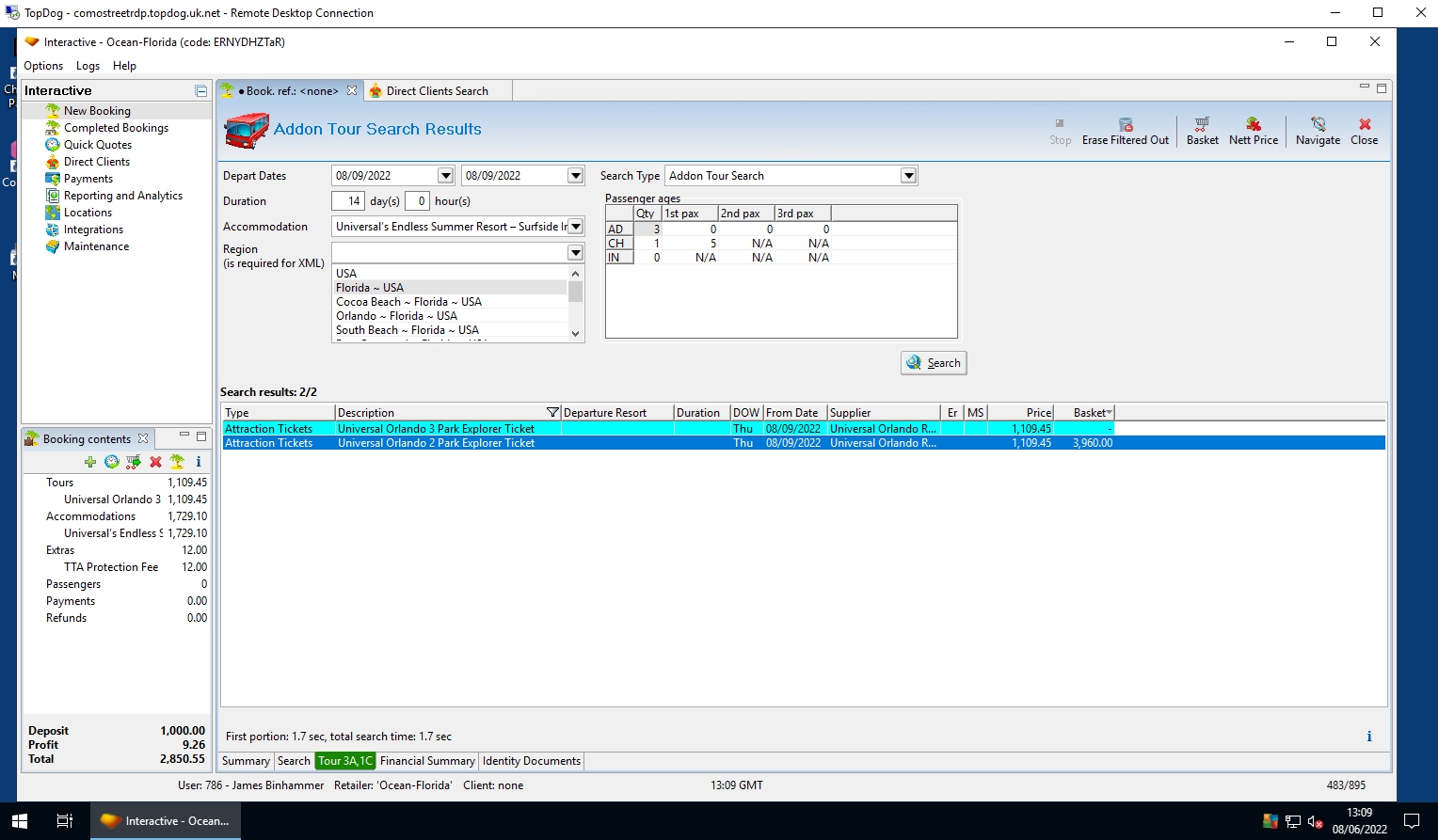Click the blue info icon beside search time
This screenshot has width=1438, height=840.
coord(1369,737)
